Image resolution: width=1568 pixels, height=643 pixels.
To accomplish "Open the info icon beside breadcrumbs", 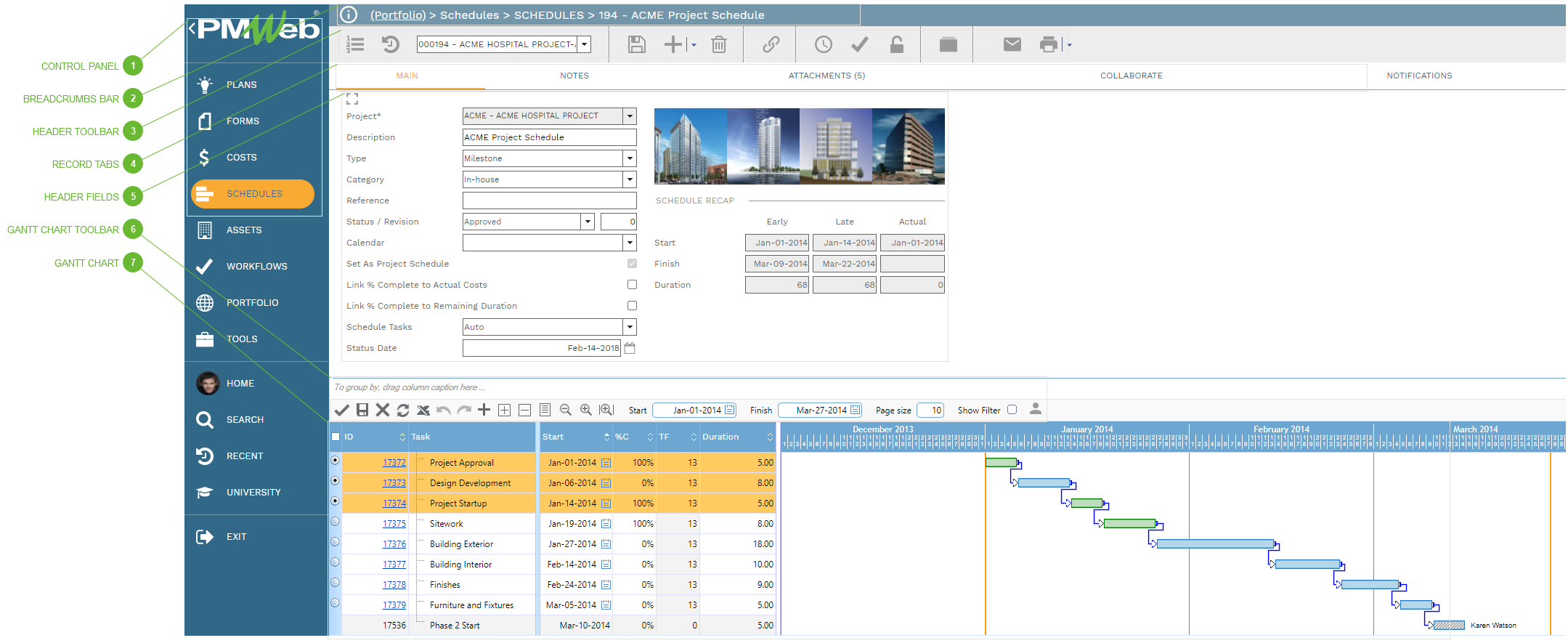I will 349,15.
